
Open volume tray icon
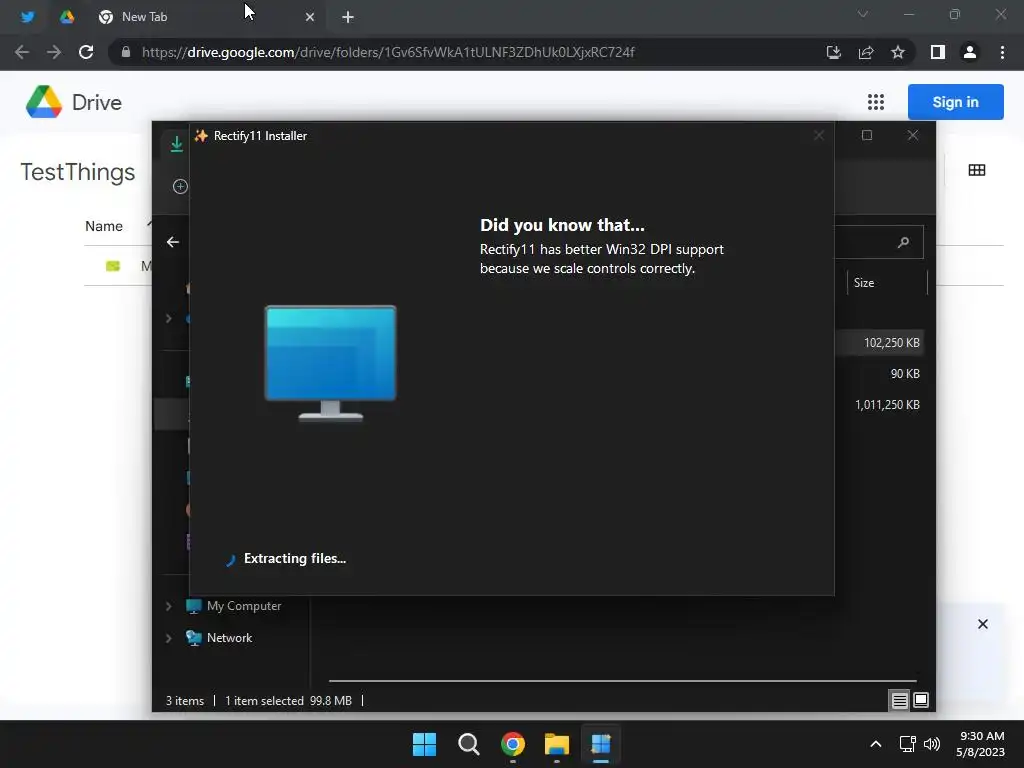(x=932, y=744)
